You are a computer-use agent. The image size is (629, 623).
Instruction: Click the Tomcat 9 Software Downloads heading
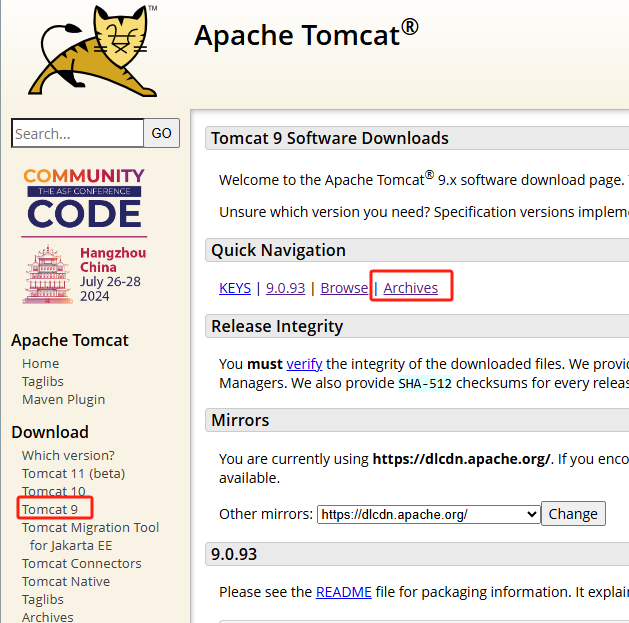point(330,138)
